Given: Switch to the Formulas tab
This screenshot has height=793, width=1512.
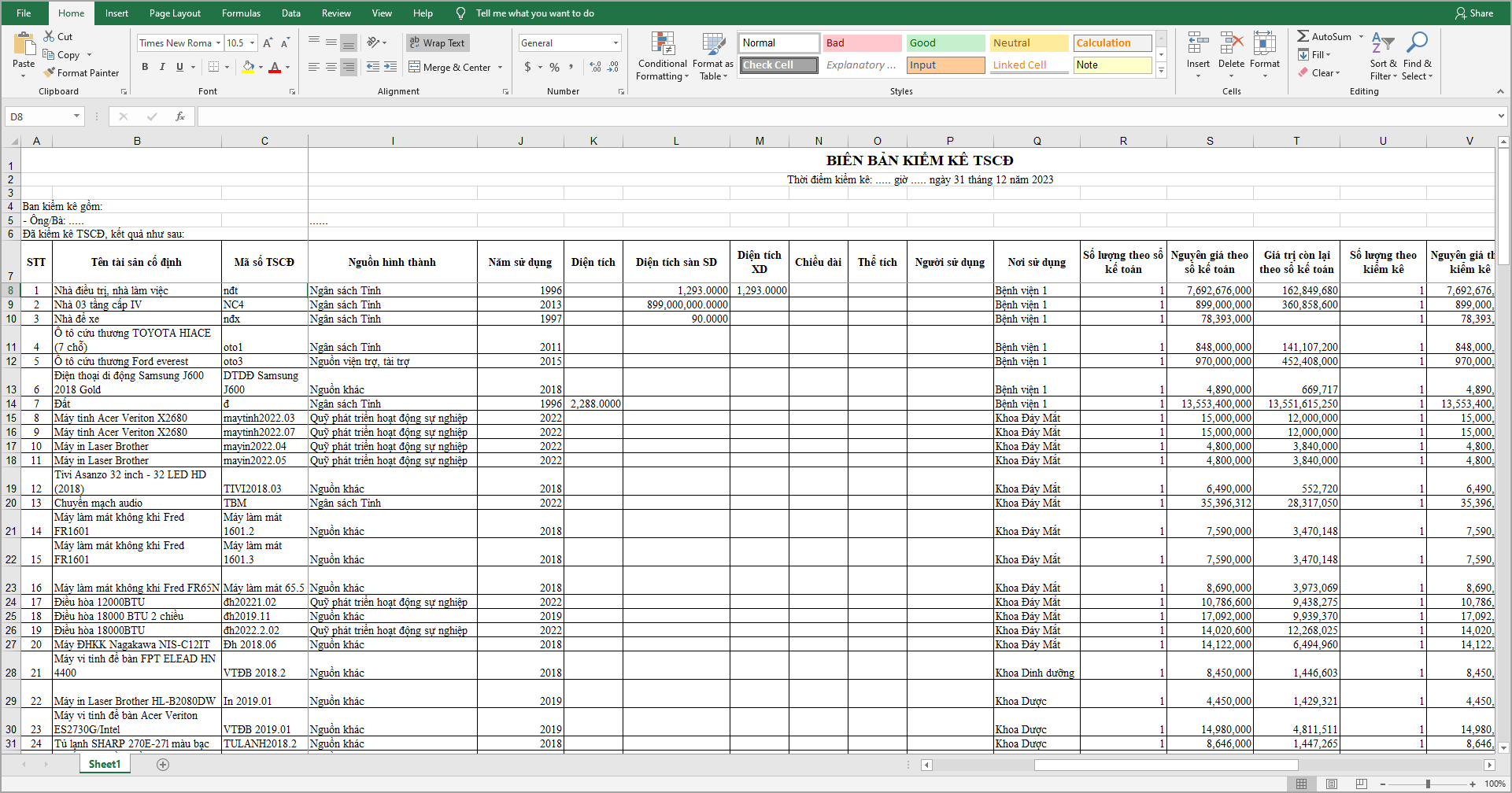Looking at the screenshot, I should (241, 13).
